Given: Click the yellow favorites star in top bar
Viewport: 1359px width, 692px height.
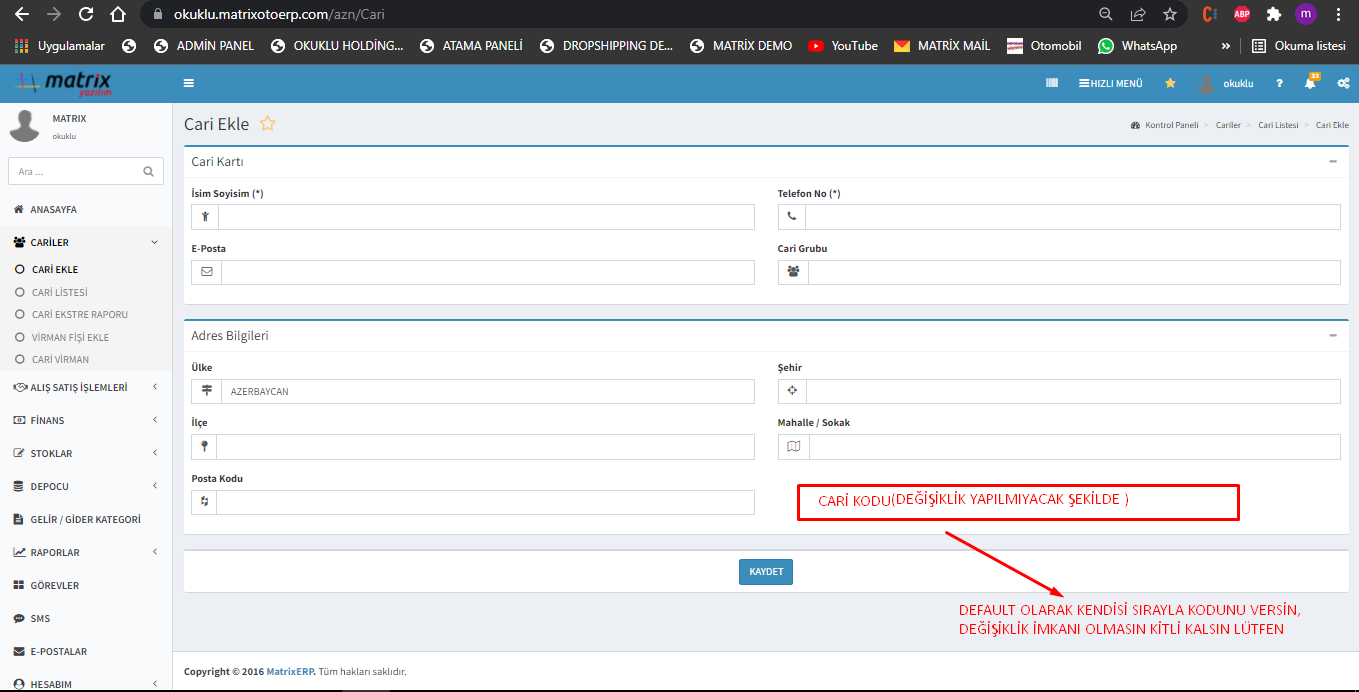Looking at the screenshot, I should (1170, 83).
